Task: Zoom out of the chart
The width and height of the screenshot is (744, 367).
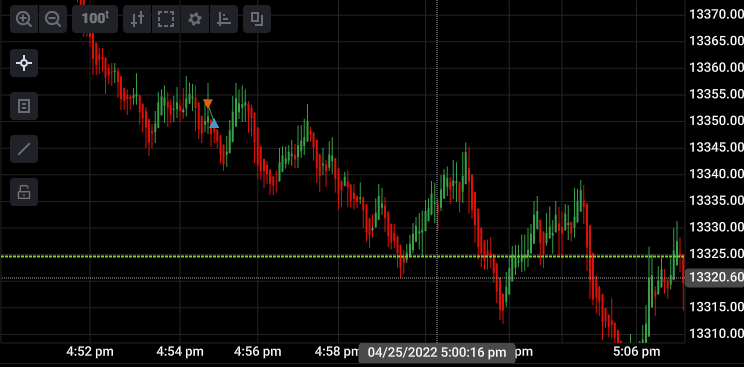Action: click(53, 19)
